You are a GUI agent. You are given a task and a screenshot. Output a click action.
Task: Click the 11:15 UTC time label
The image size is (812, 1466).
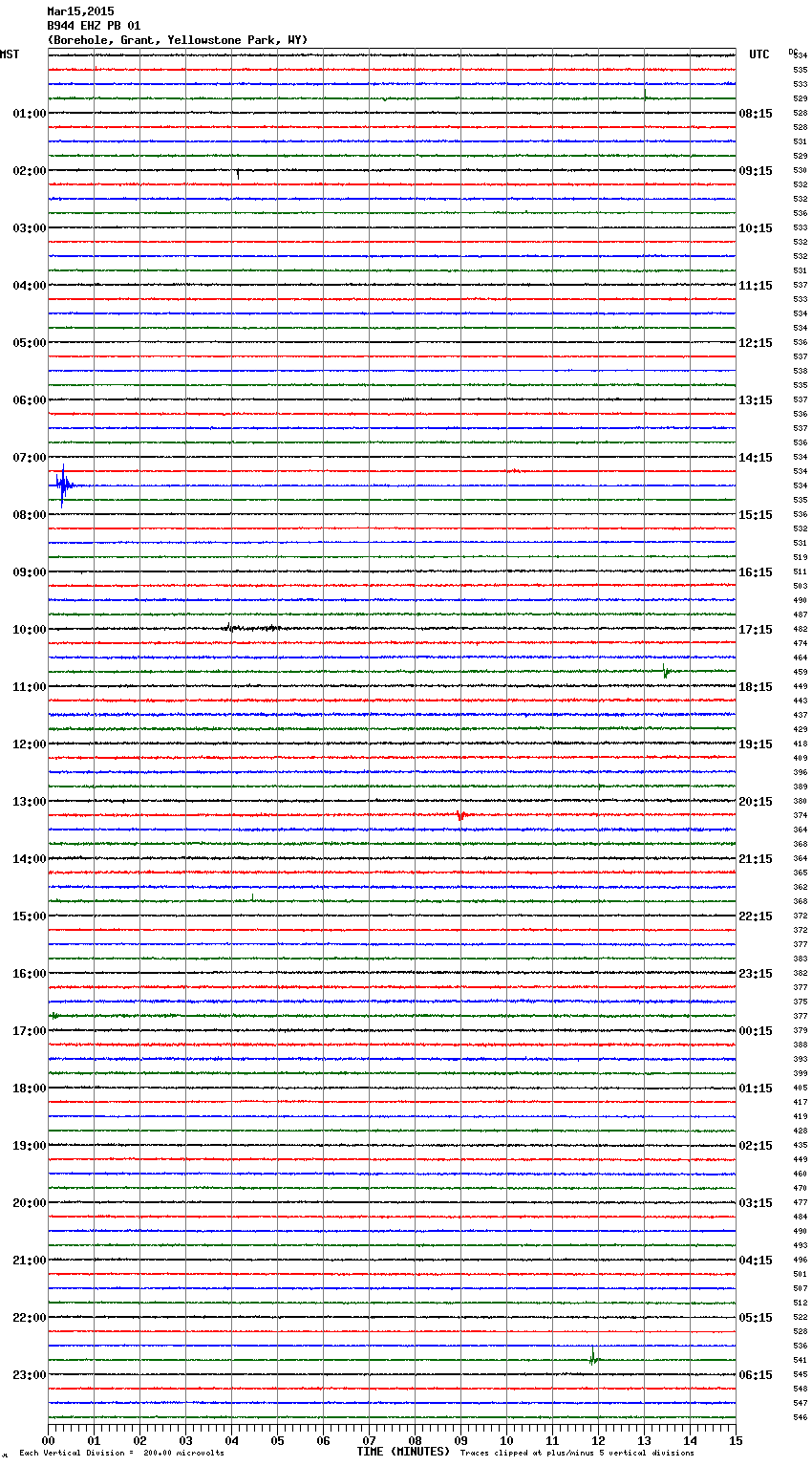tap(756, 286)
